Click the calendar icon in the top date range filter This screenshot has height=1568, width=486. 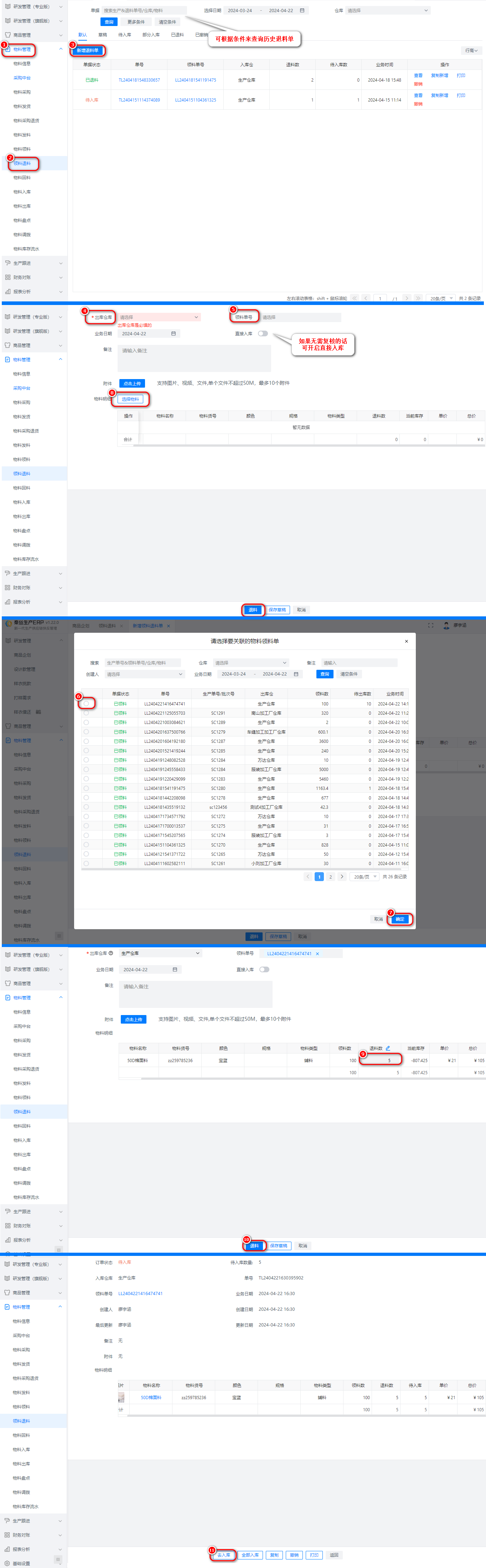(302, 10)
